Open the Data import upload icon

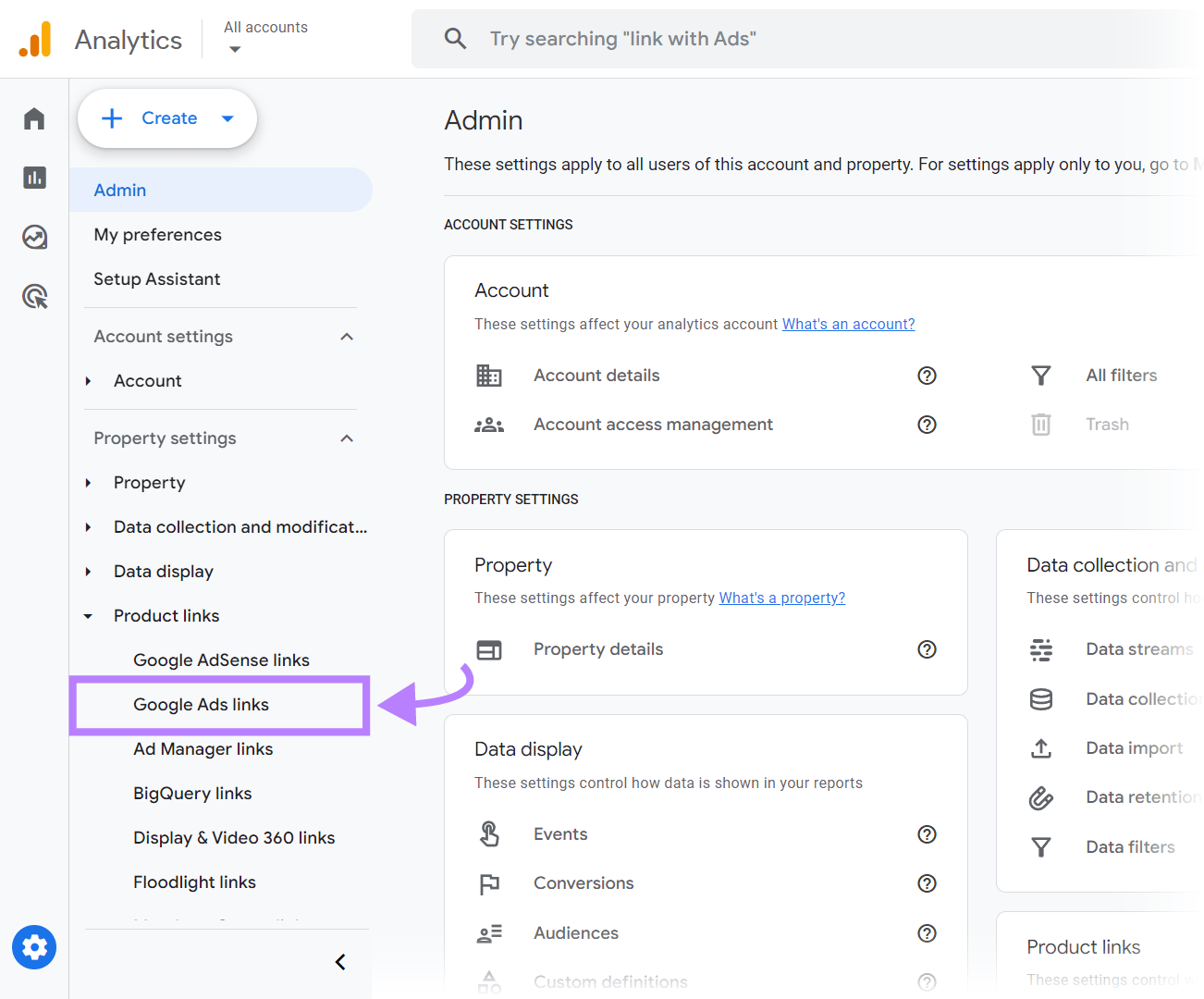pos(1041,748)
